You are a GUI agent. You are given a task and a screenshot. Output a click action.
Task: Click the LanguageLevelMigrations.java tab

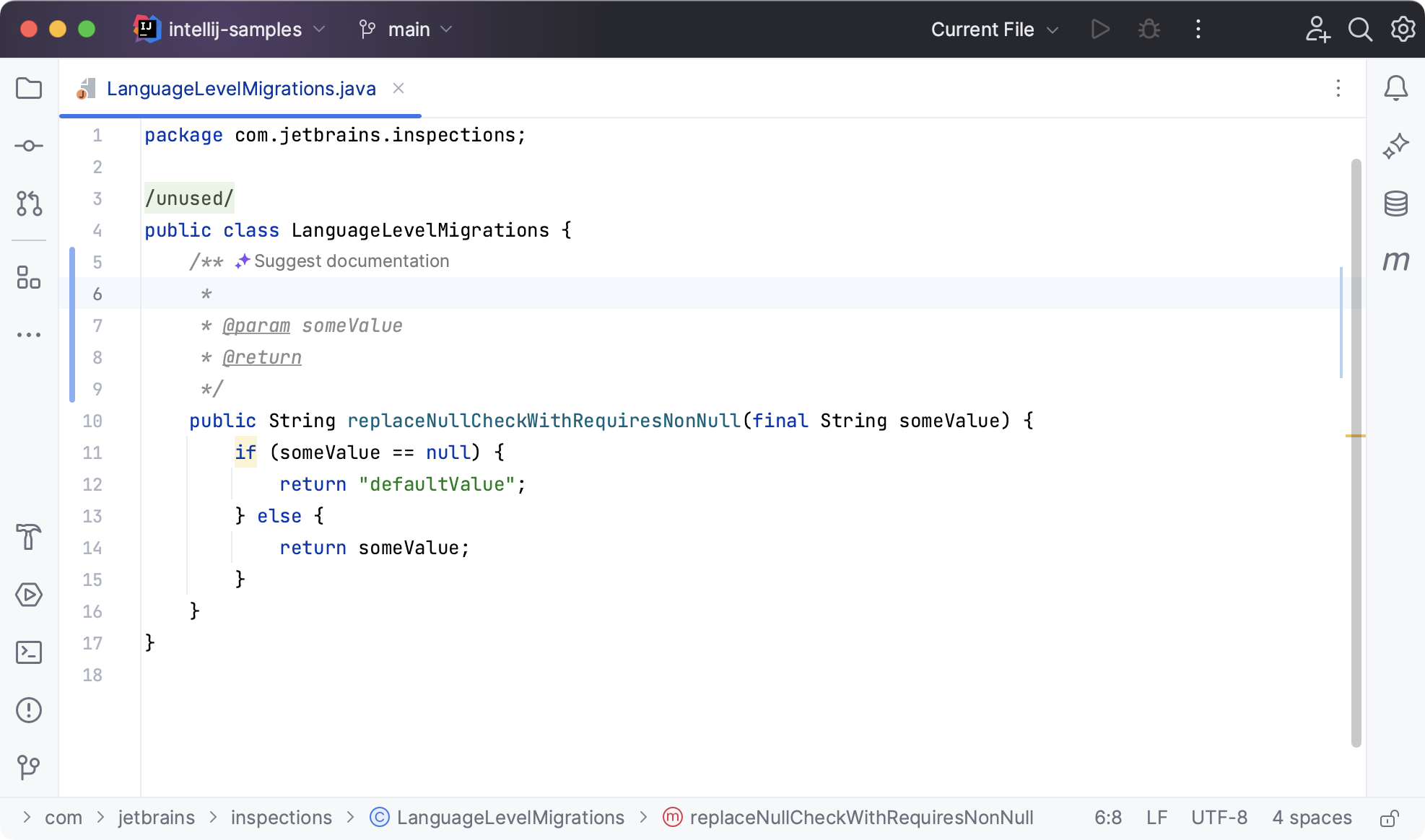pyautogui.click(x=241, y=88)
